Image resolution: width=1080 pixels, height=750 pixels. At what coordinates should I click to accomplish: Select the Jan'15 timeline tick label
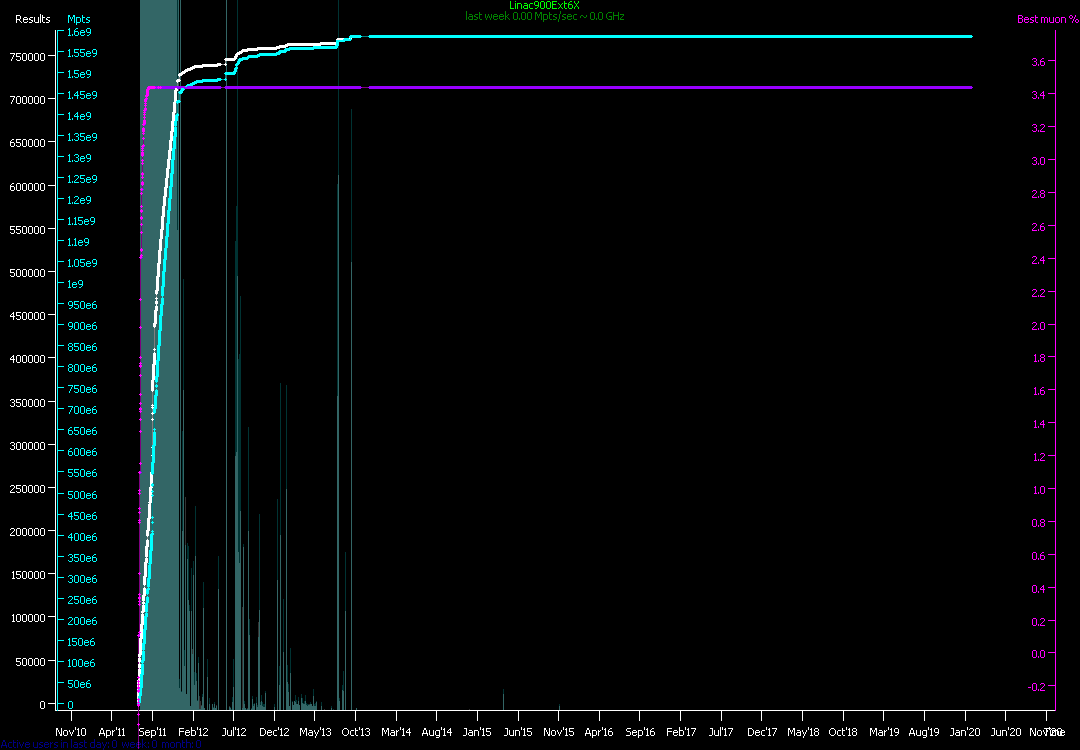[x=478, y=732]
